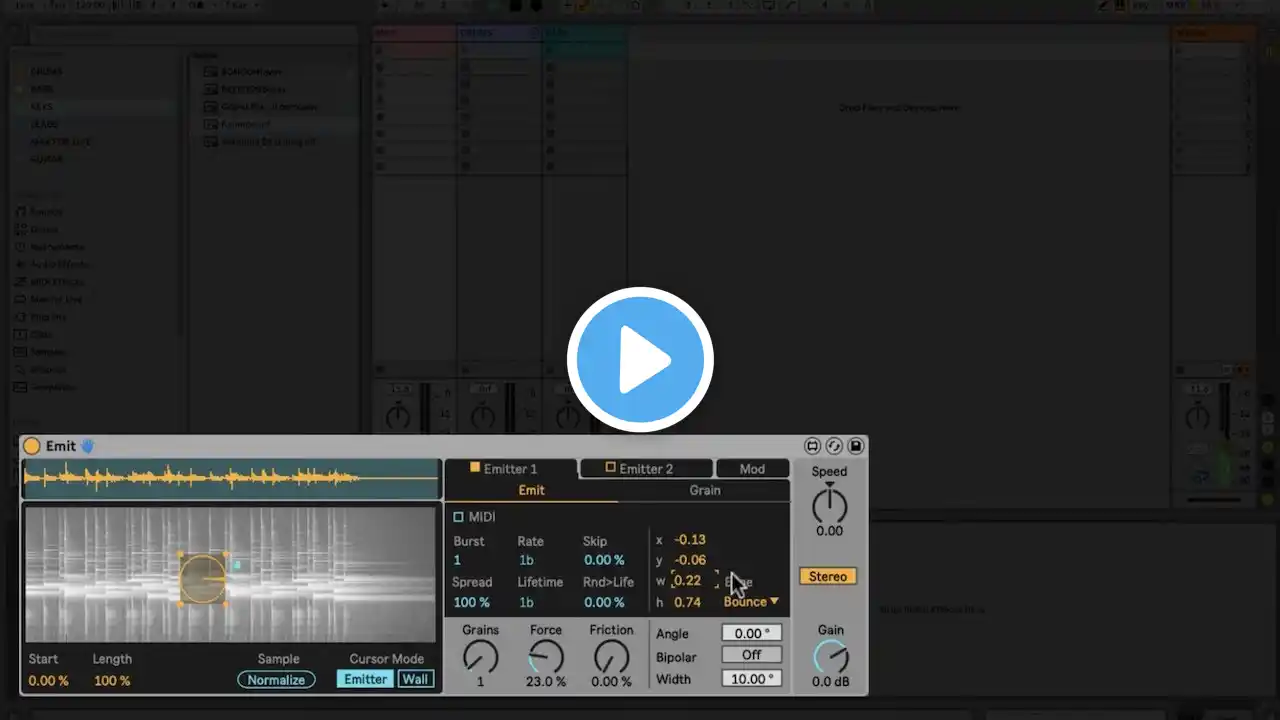The height and width of the screenshot is (720, 1280).
Task: Save the Emit preset with the disk icon
Action: coord(856,446)
